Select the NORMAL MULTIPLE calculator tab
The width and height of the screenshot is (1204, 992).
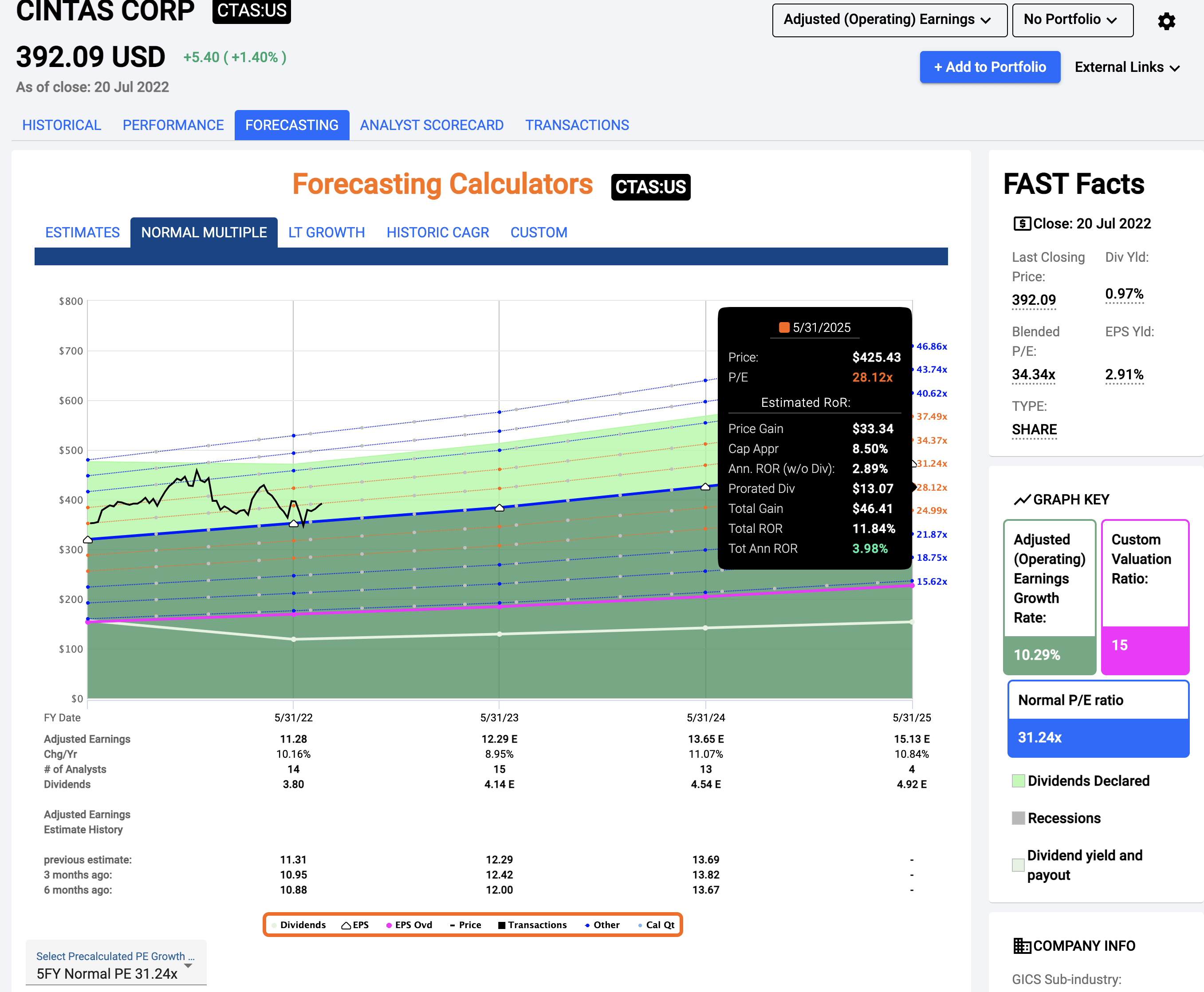click(x=204, y=232)
